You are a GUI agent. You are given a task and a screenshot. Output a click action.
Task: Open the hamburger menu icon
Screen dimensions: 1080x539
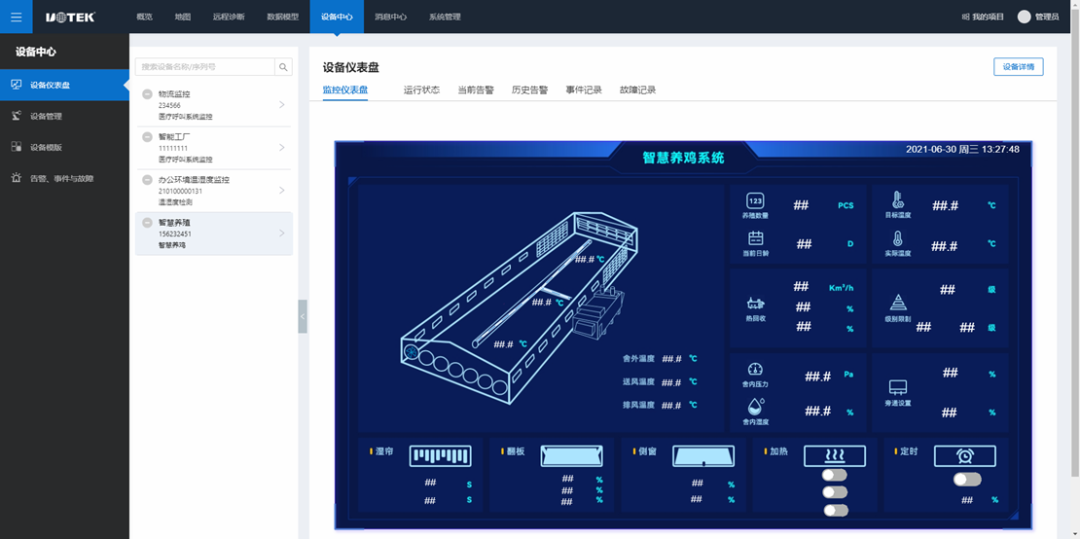pyautogui.click(x=16, y=17)
